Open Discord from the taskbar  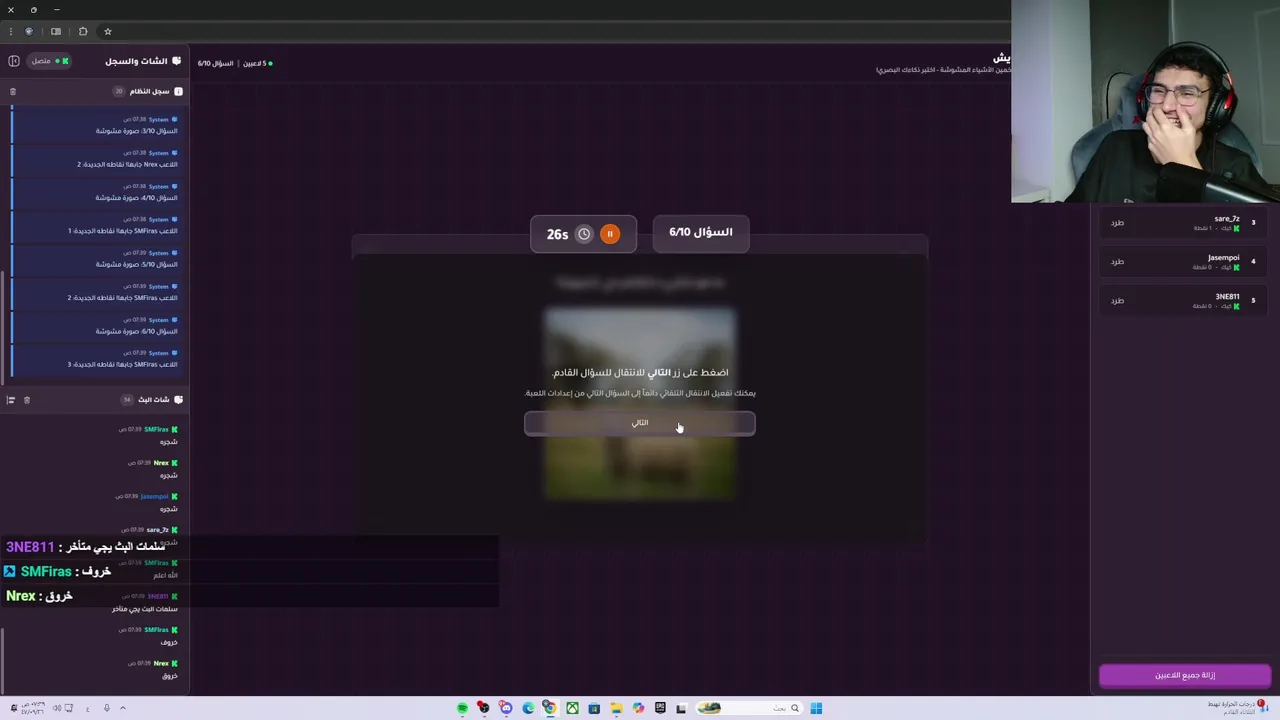506,708
